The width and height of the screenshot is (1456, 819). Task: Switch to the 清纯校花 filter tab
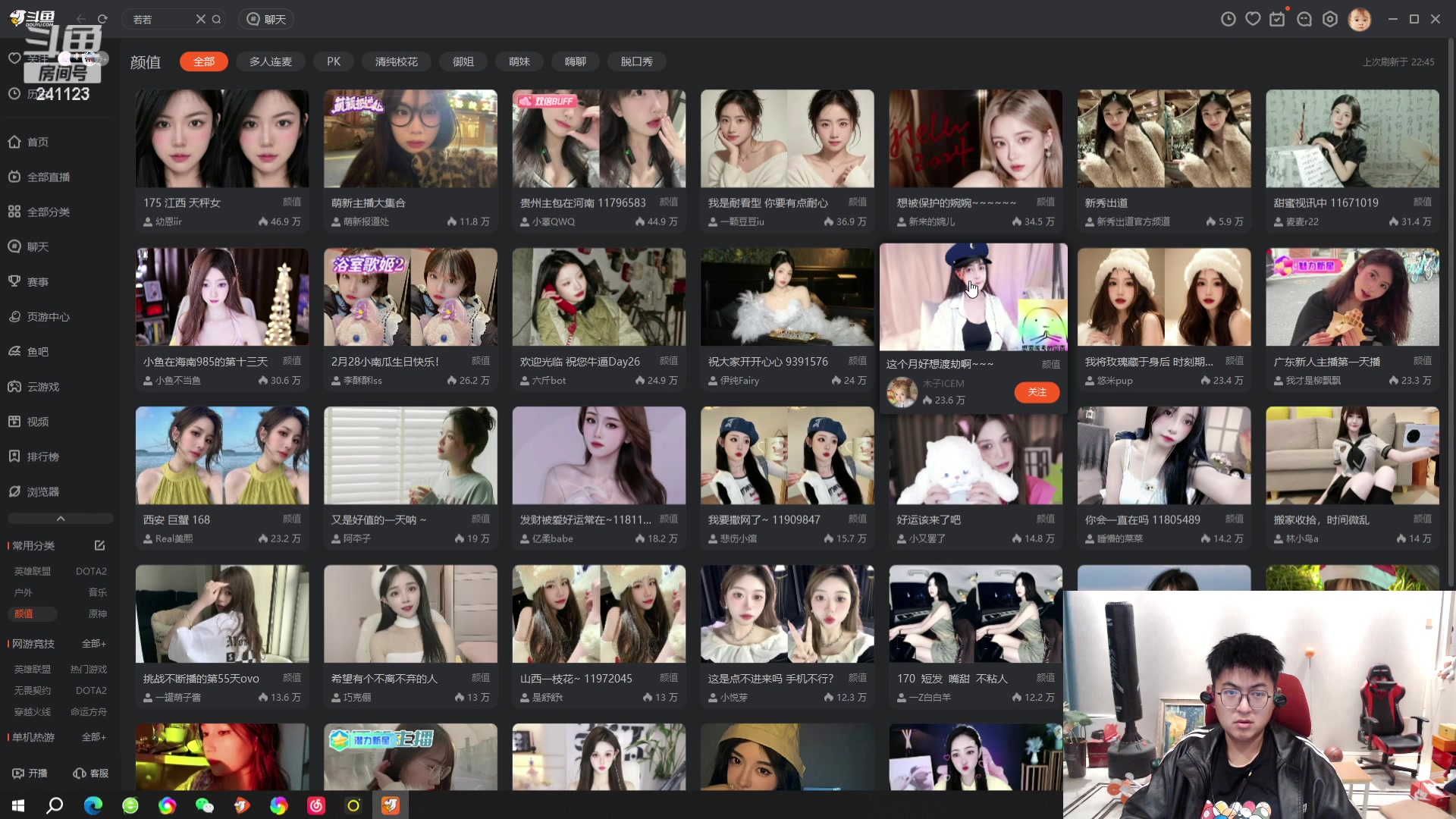coord(396,61)
